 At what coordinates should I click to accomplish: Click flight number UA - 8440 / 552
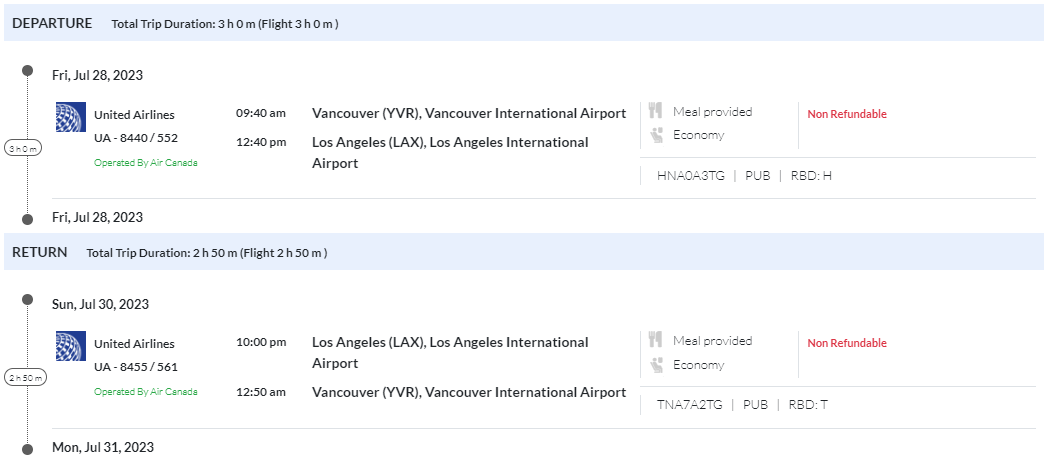(136, 138)
